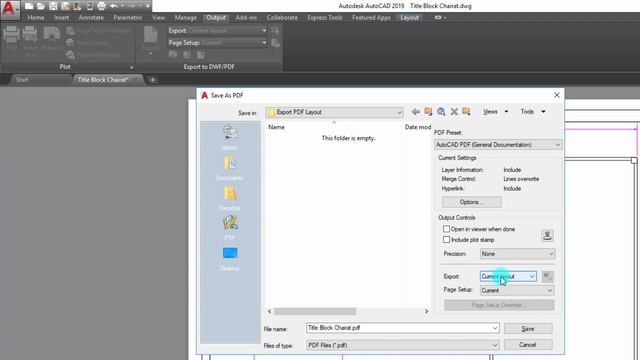Create a new folder in the dialog
640x360 pixels.
(x=466, y=111)
